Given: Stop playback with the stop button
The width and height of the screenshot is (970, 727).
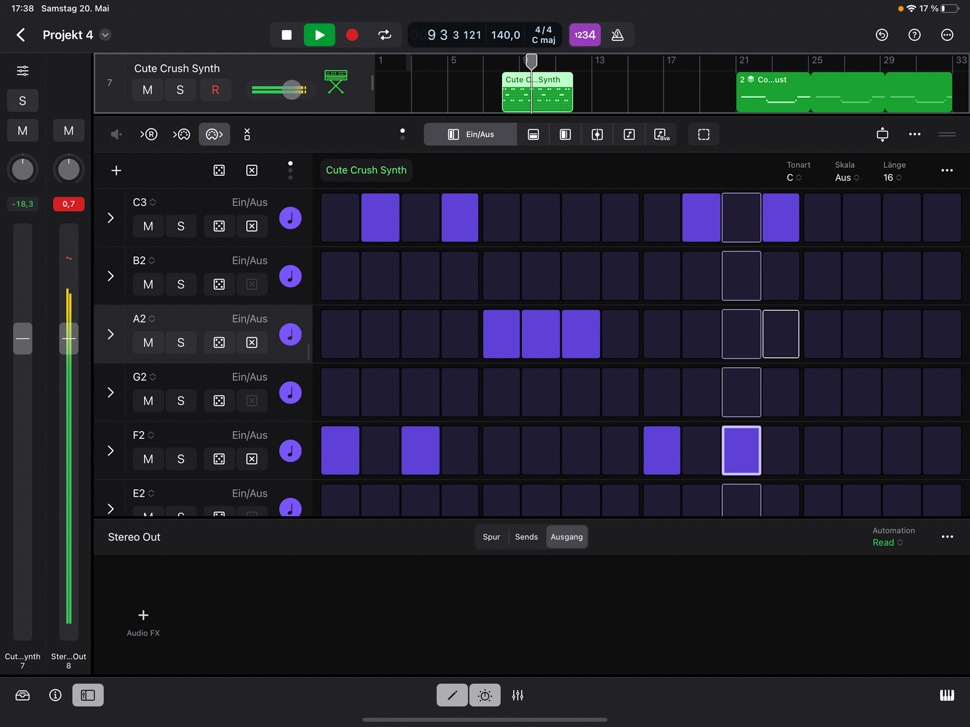Looking at the screenshot, I should pyautogui.click(x=286, y=35).
